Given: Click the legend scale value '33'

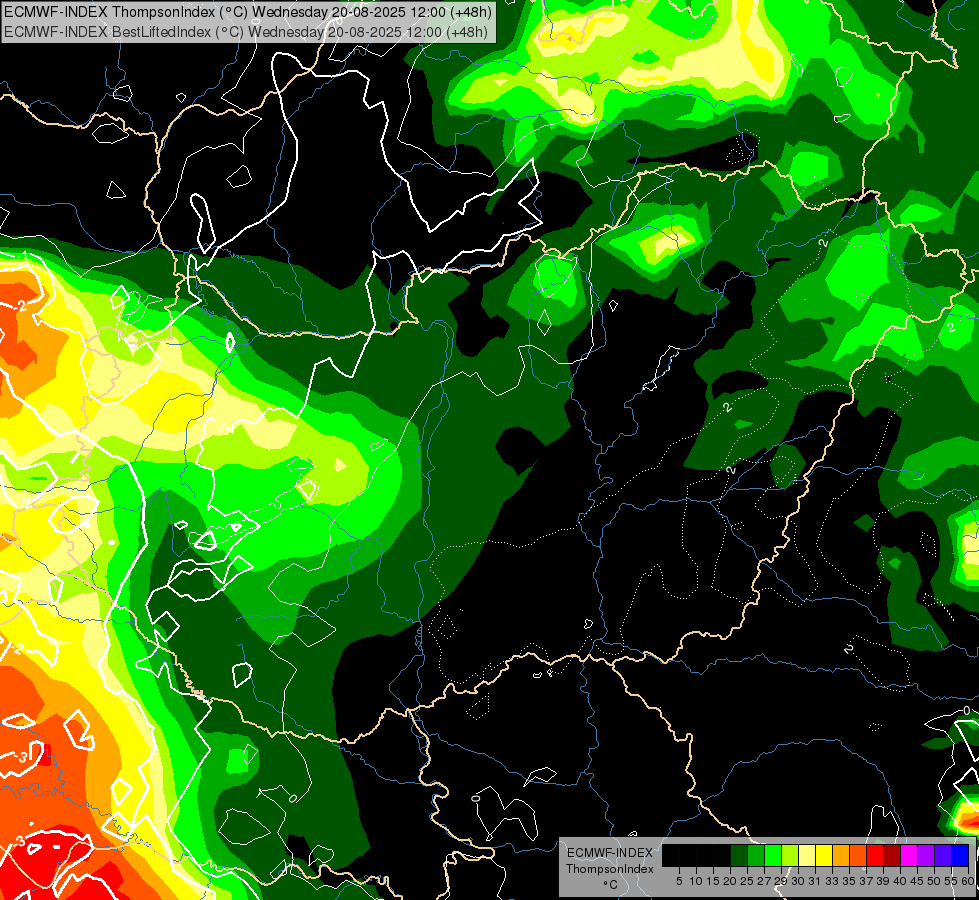Looking at the screenshot, I should point(832,881).
